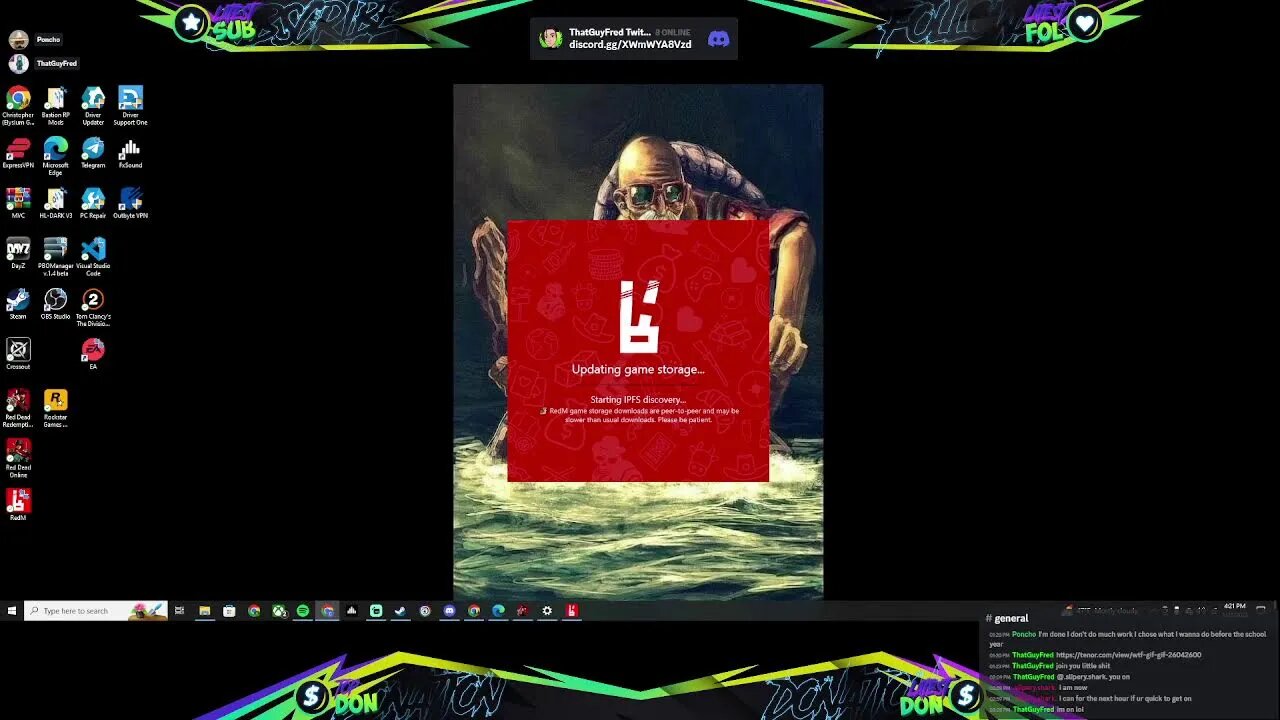Open the FxSound desktop icon

point(130,153)
